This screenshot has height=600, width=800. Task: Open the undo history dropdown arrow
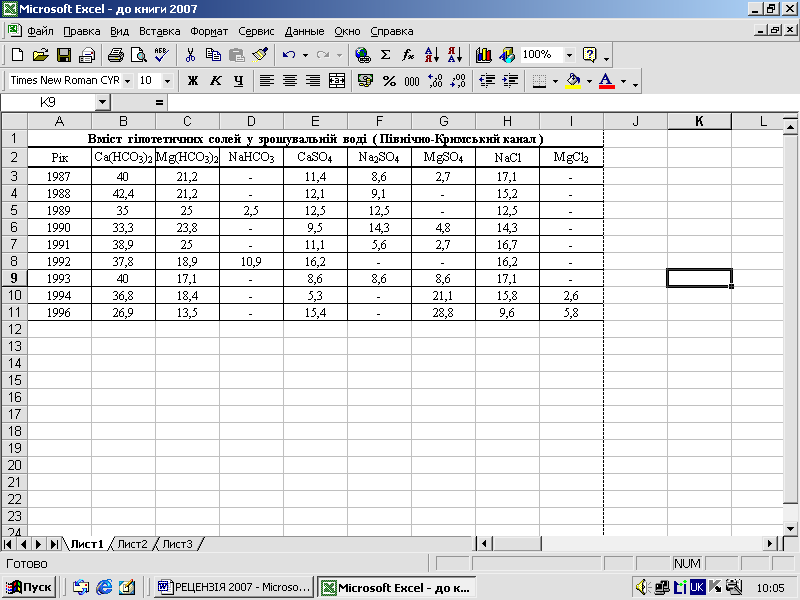tap(305, 55)
